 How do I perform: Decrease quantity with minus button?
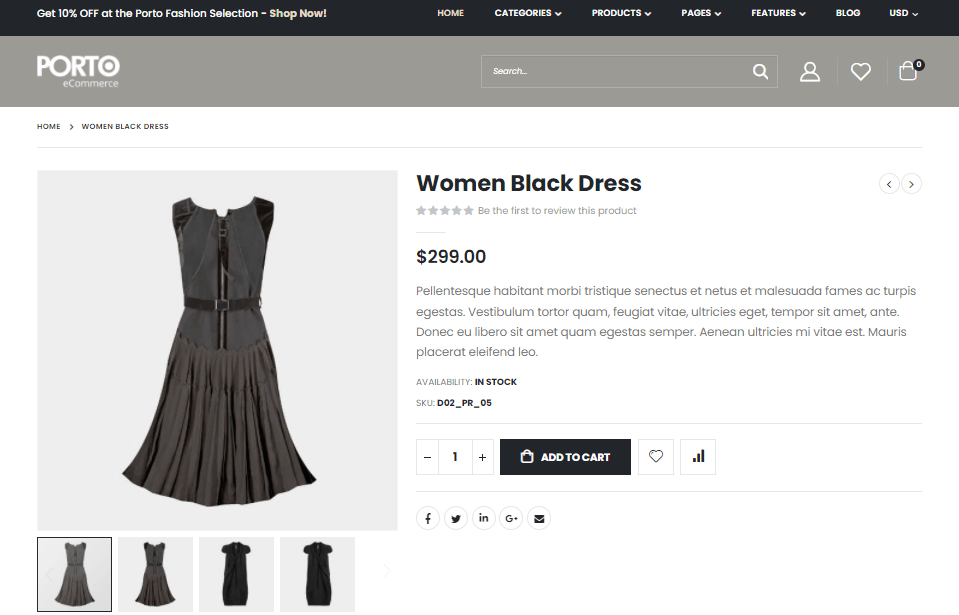[x=428, y=457]
